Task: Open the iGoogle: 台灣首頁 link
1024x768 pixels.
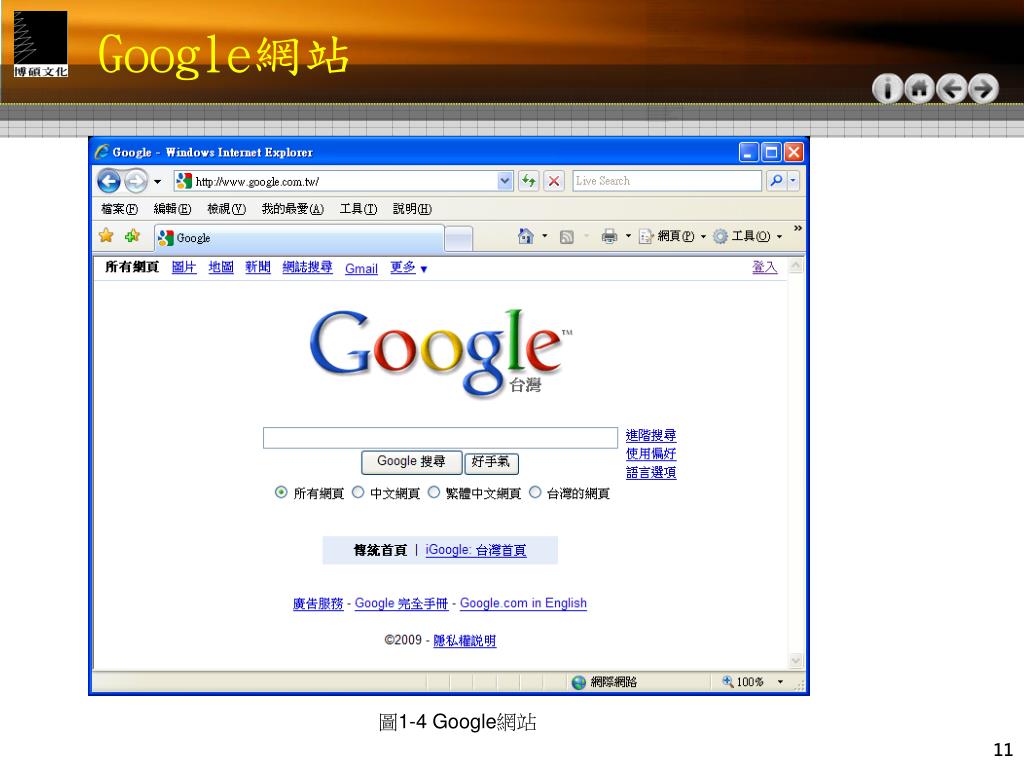Action: (476, 550)
